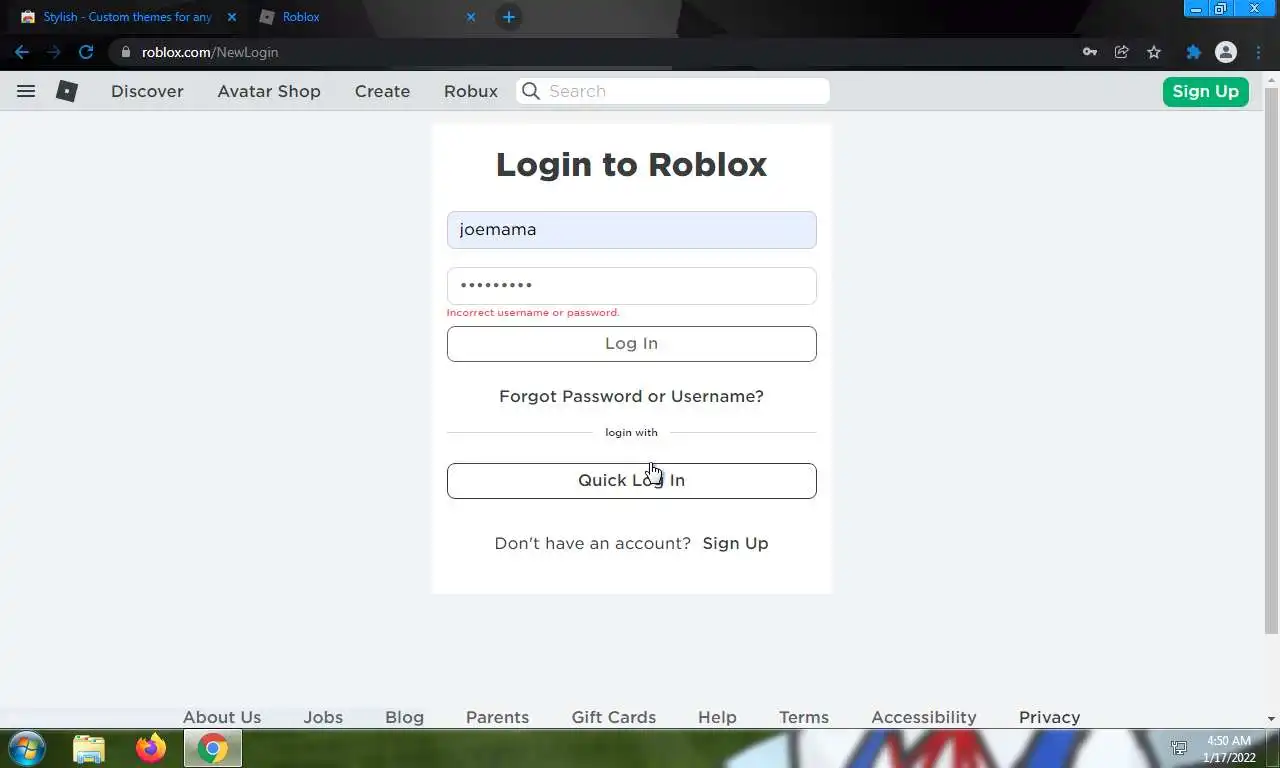Viewport: 1280px width, 768px height.
Task: Open Chrome profile avatar menu
Action: click(1226, 52)
